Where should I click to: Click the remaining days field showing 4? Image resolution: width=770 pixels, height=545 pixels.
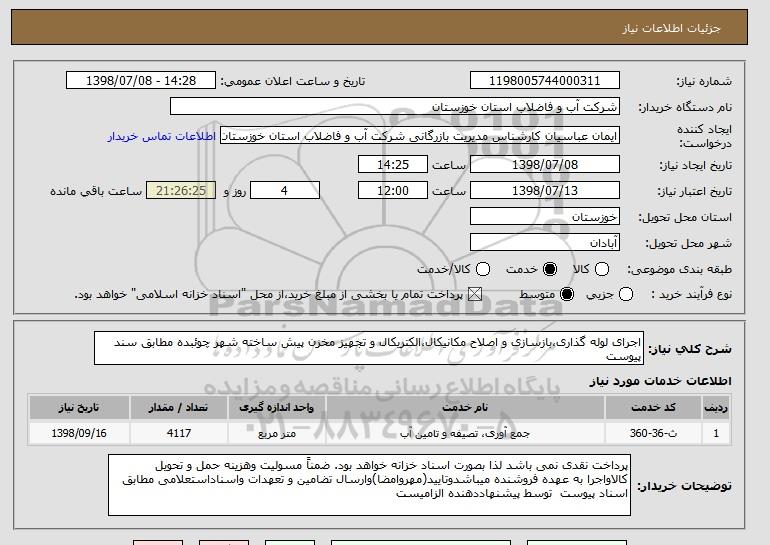[285, 191]
